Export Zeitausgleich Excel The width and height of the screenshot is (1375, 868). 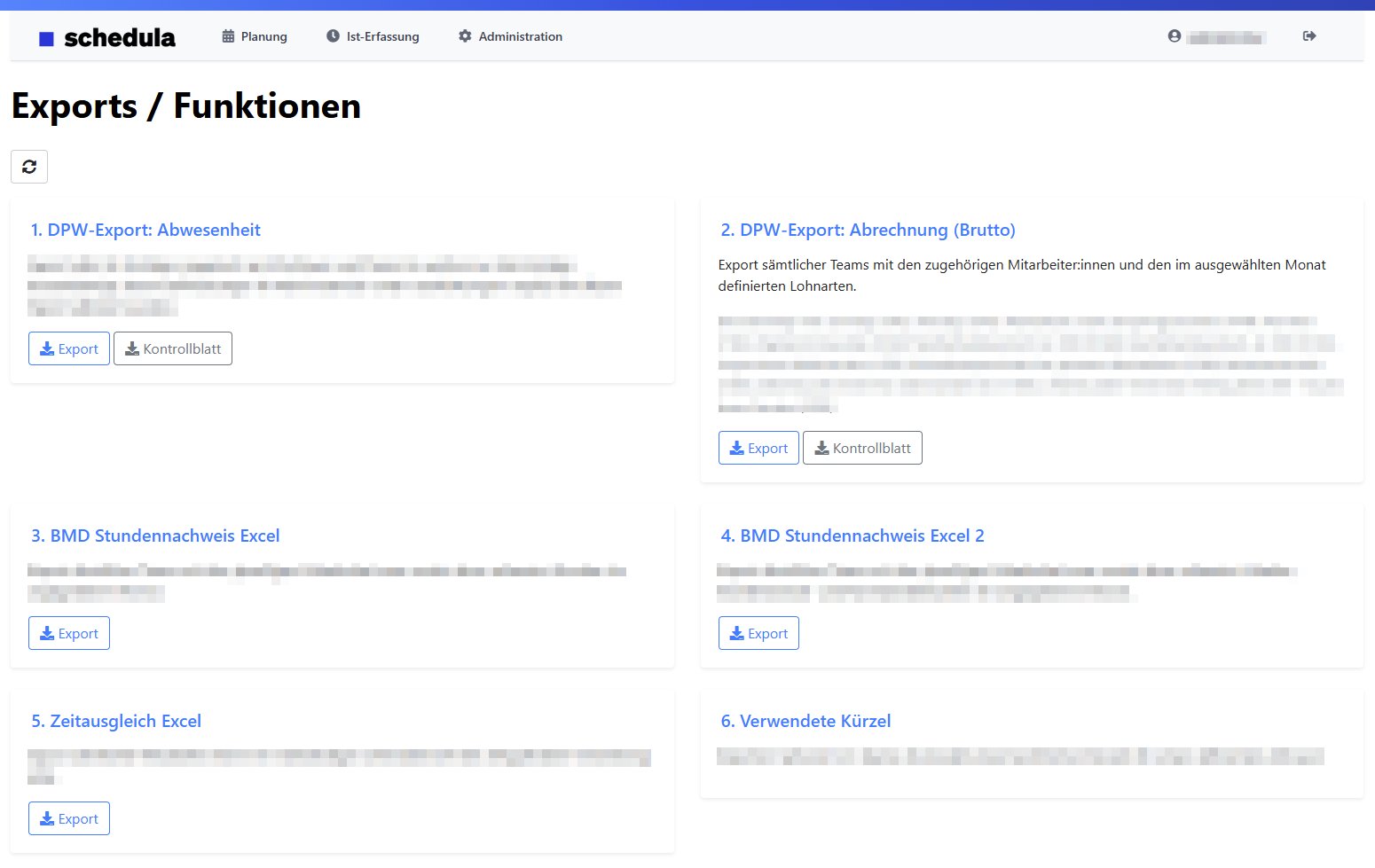point(69,818)
